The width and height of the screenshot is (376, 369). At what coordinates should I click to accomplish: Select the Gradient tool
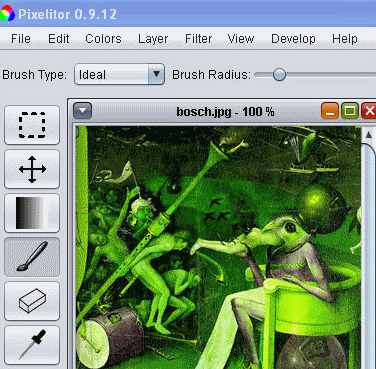pos(32,213)
